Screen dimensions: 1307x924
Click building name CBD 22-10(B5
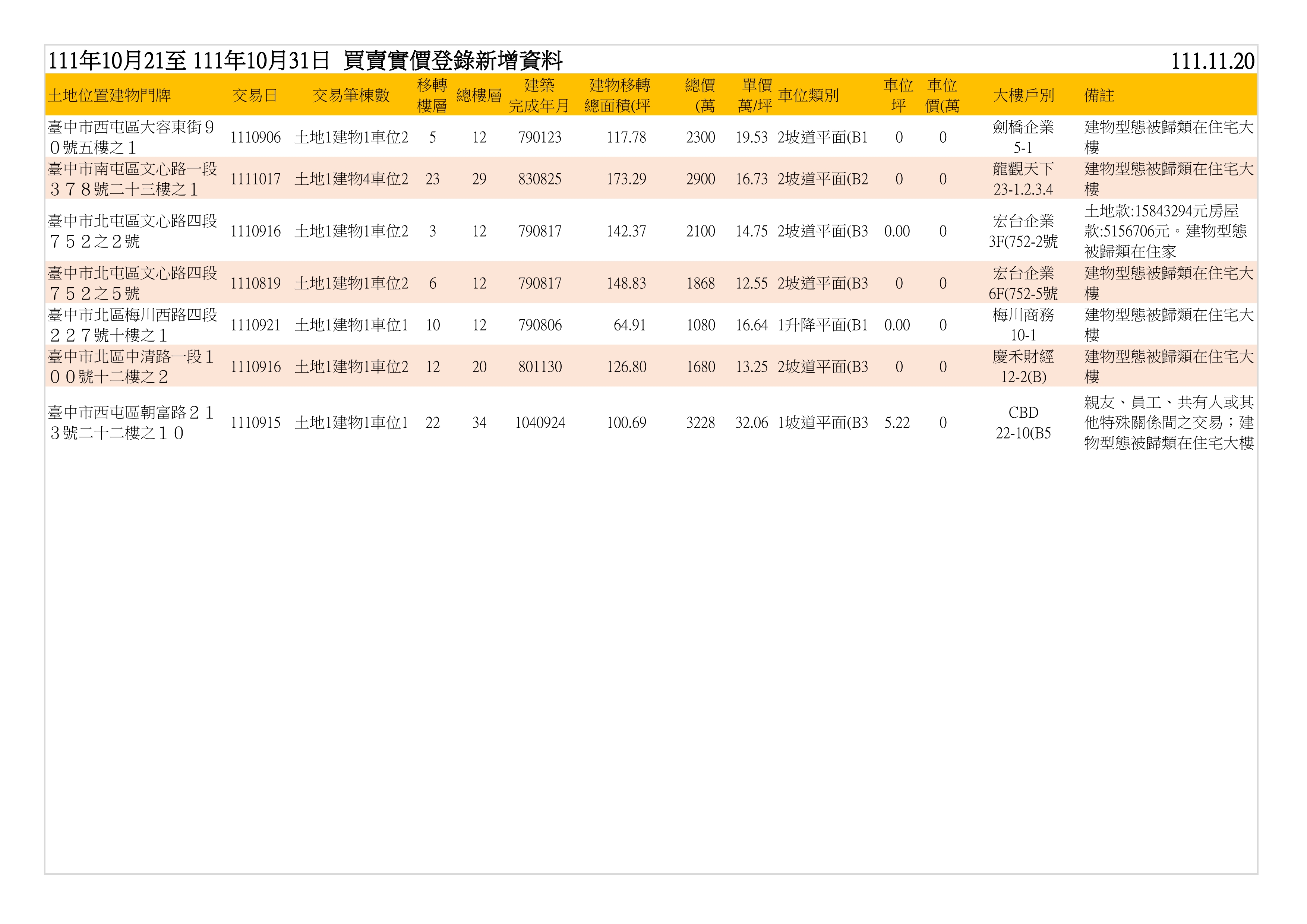point(1023,423)
